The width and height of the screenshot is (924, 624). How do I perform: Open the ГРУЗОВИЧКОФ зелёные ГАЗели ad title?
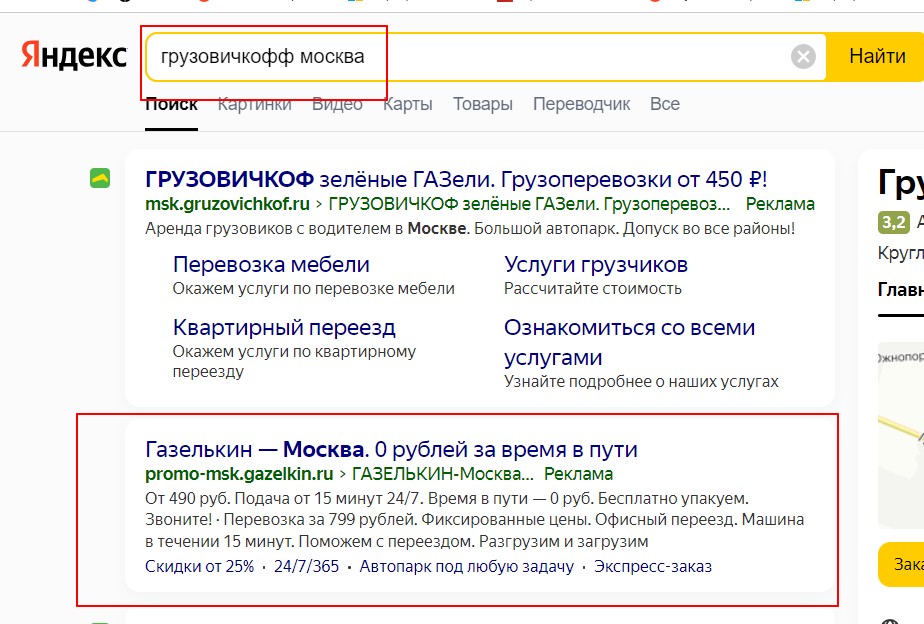456,180
